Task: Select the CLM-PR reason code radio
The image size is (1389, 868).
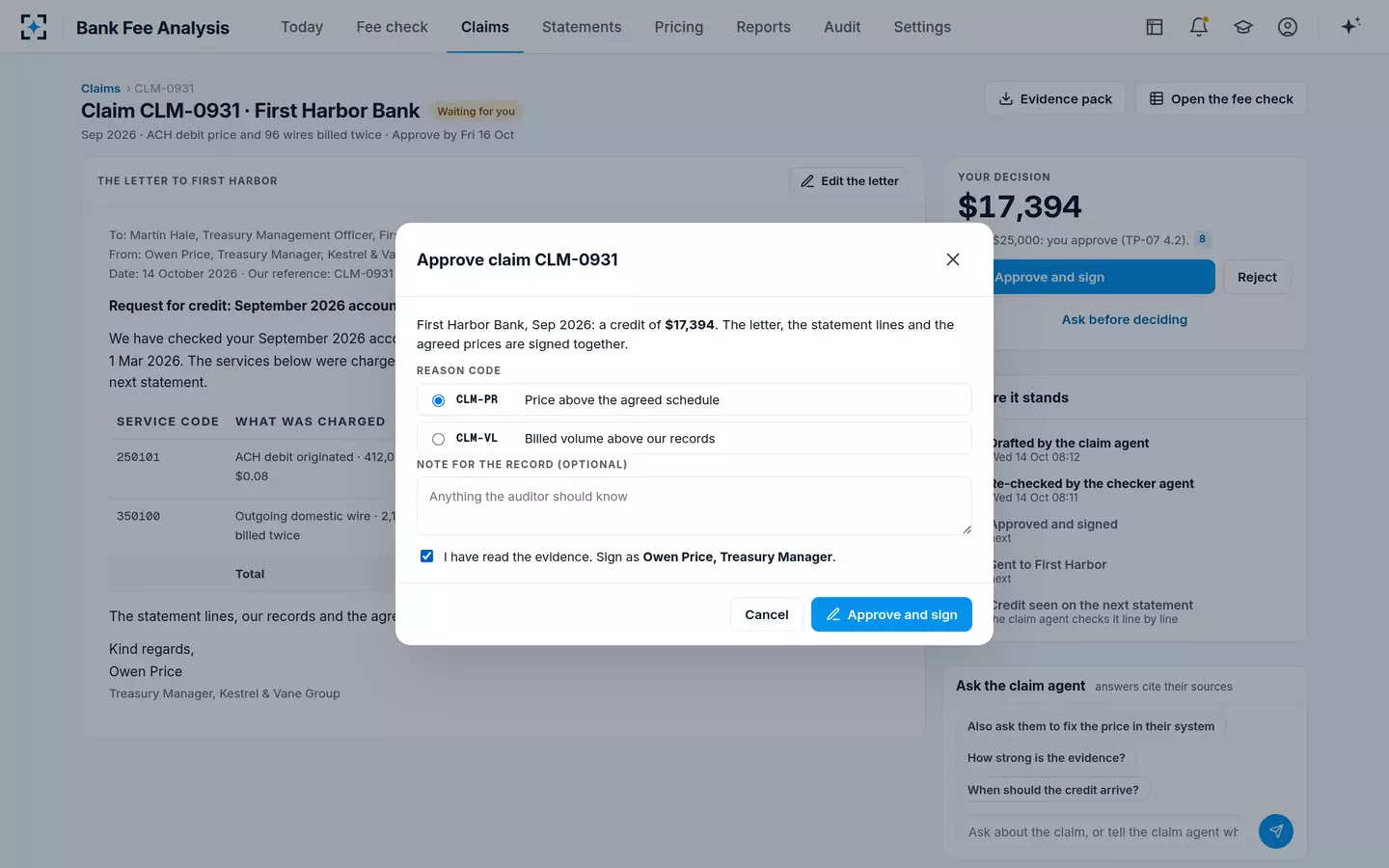Action: pyautogui.click(x=438, y=400)
